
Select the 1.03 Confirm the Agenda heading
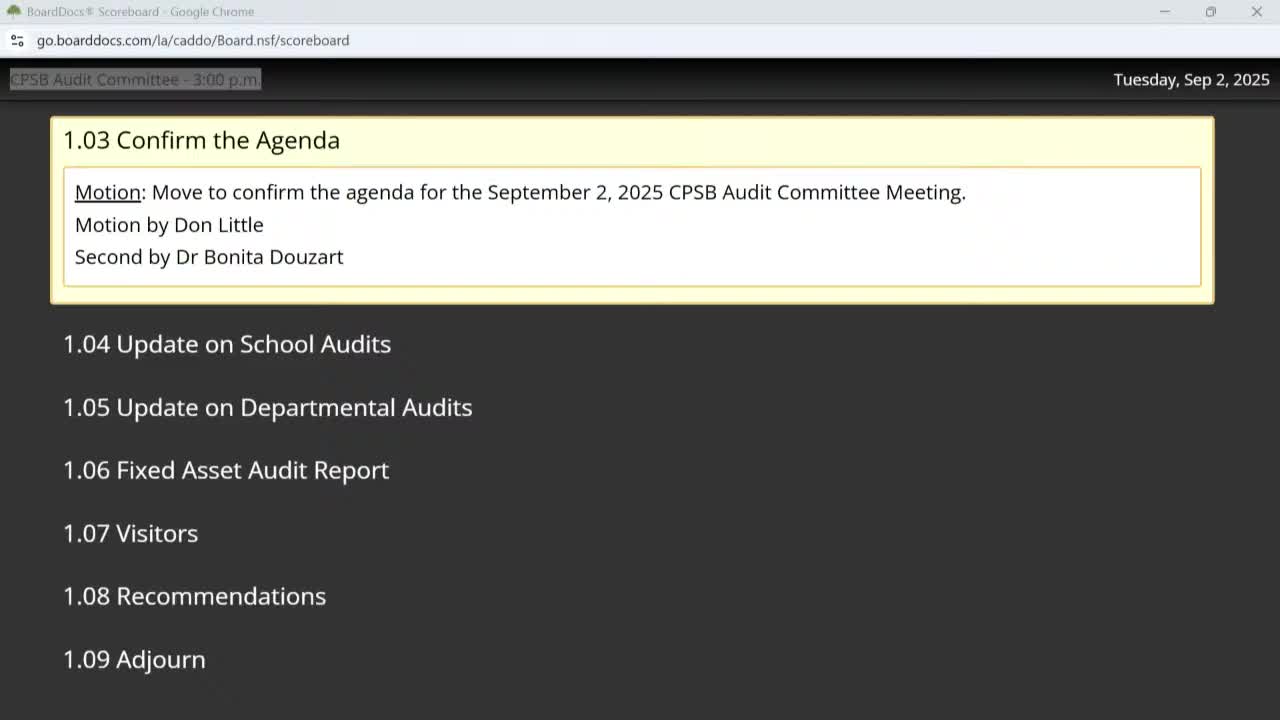[201, 140]
